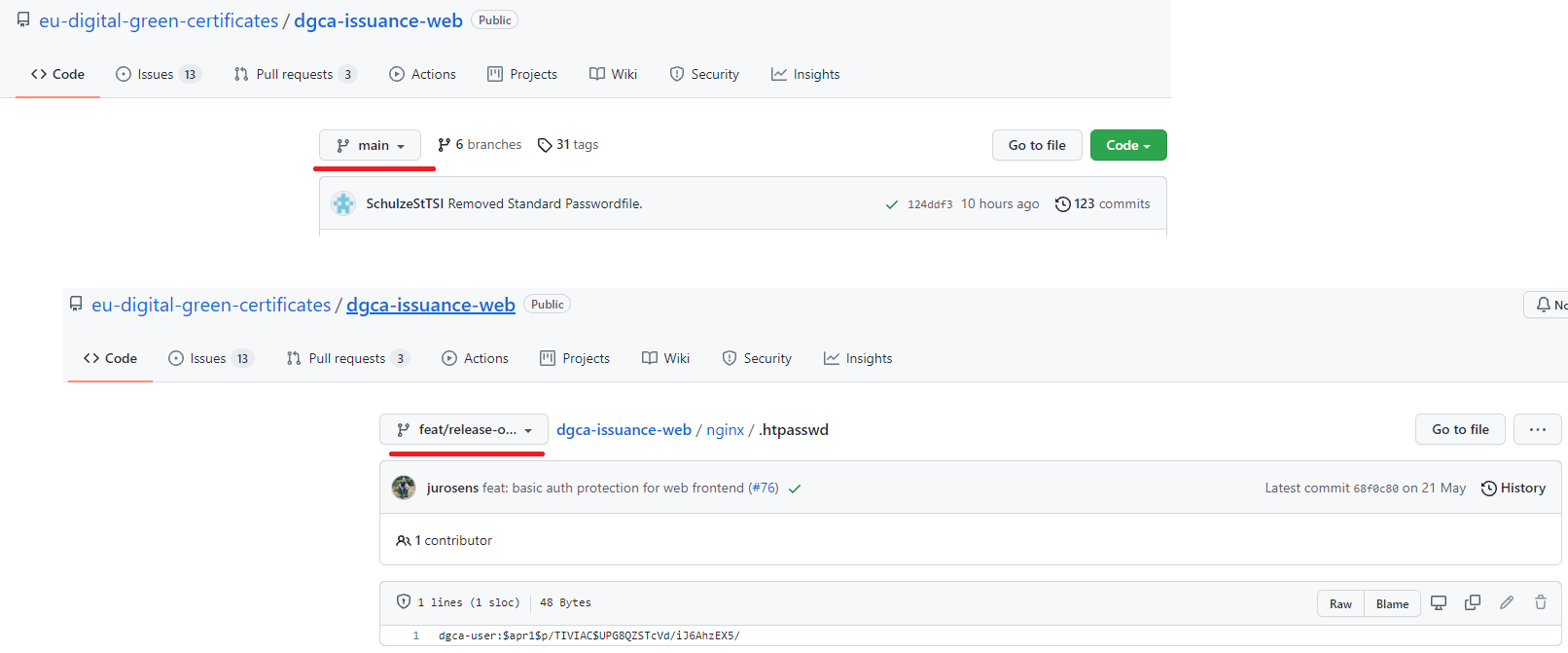Viewport: 1568px width, 653px height.
Task: Click the dgca-user htpasswd line text
Action: click(588, 635)
